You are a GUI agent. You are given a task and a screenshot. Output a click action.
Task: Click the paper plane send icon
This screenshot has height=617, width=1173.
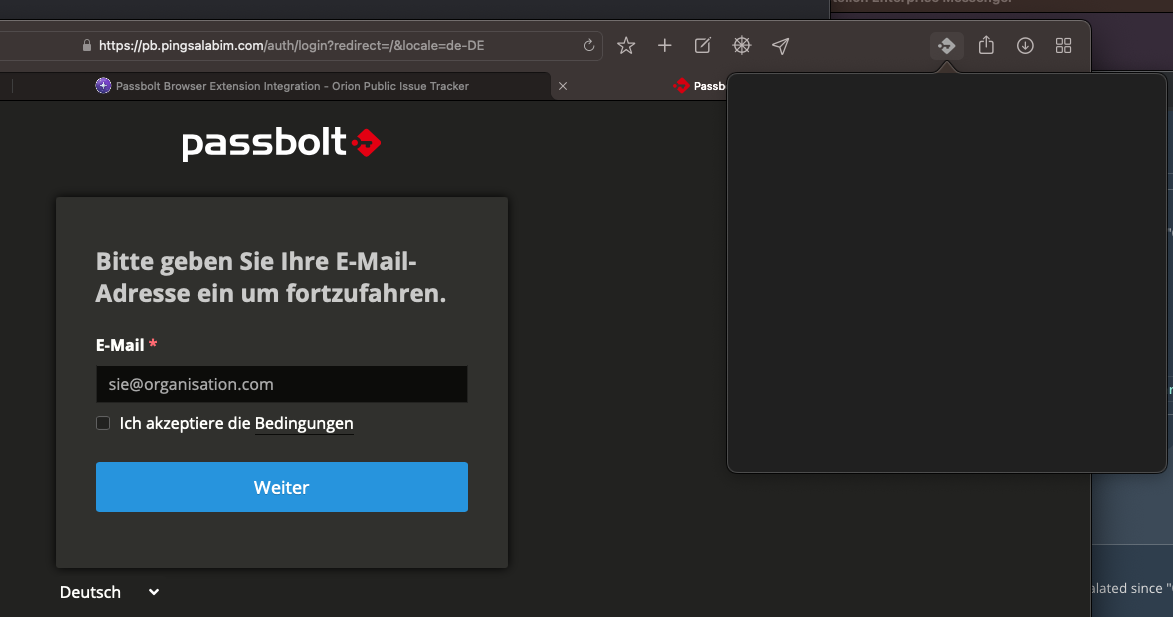click(781, 46)
